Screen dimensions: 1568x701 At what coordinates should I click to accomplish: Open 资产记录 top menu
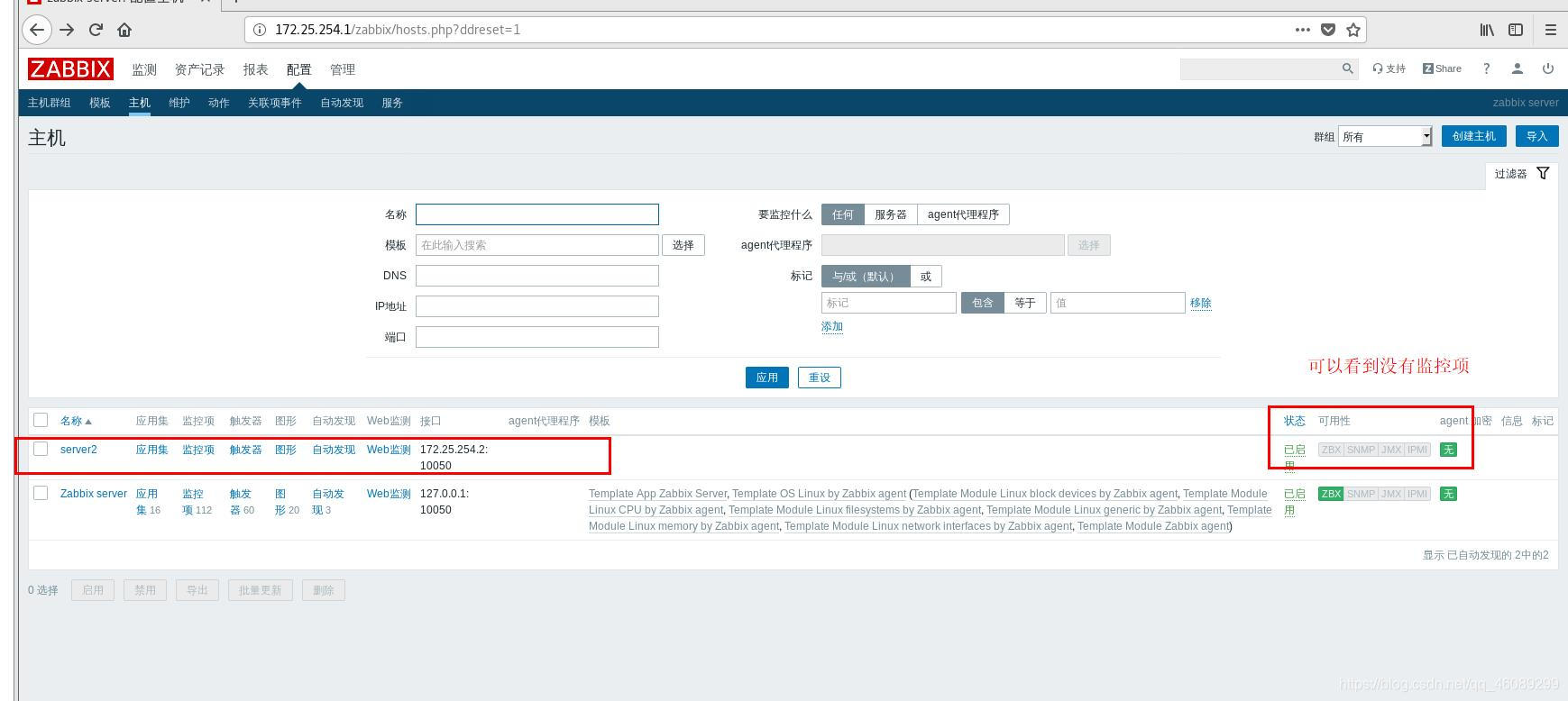[199, 69]
